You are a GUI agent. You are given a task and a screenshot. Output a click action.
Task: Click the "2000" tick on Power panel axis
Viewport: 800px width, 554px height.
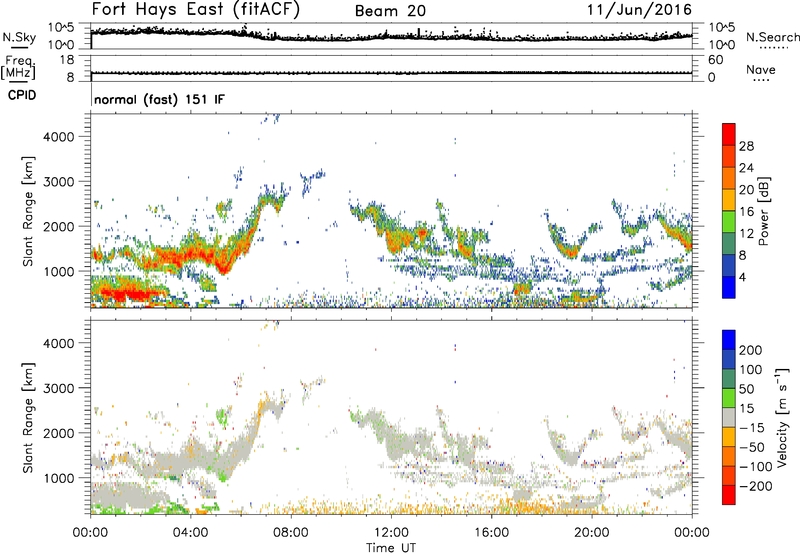click(58, 226)
